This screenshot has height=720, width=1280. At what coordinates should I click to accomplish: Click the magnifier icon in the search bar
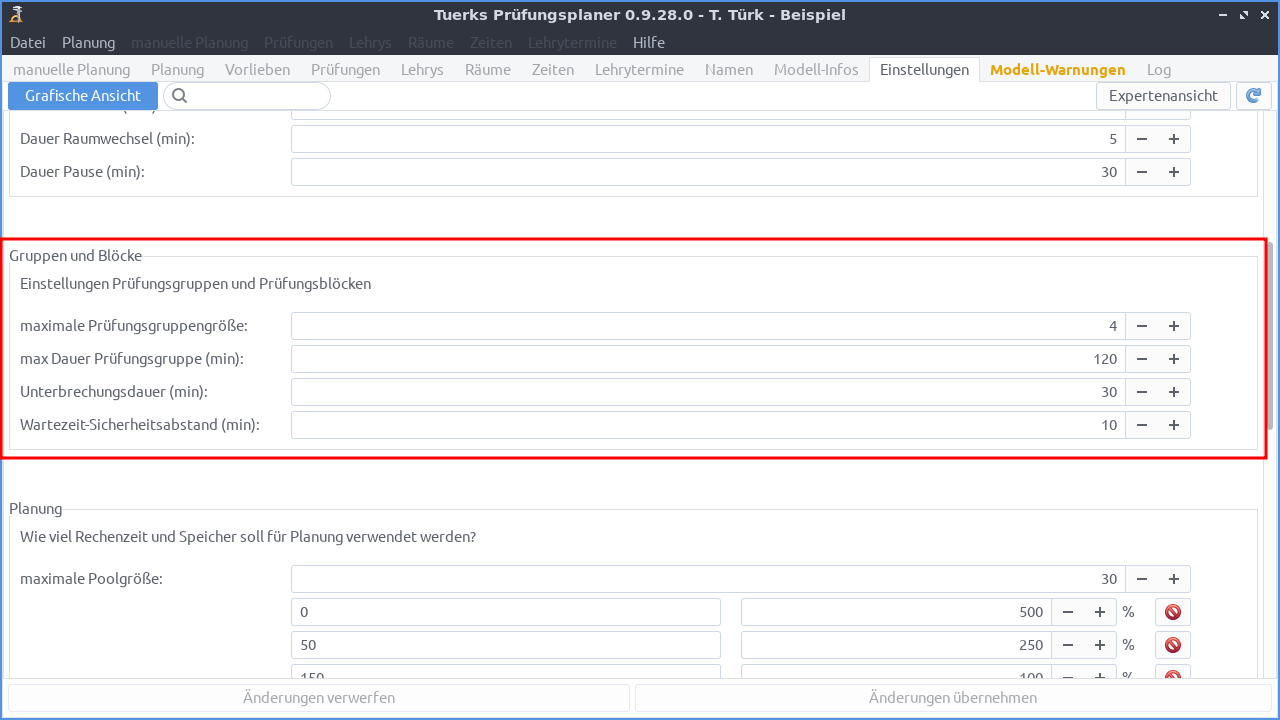coord(179,95)
